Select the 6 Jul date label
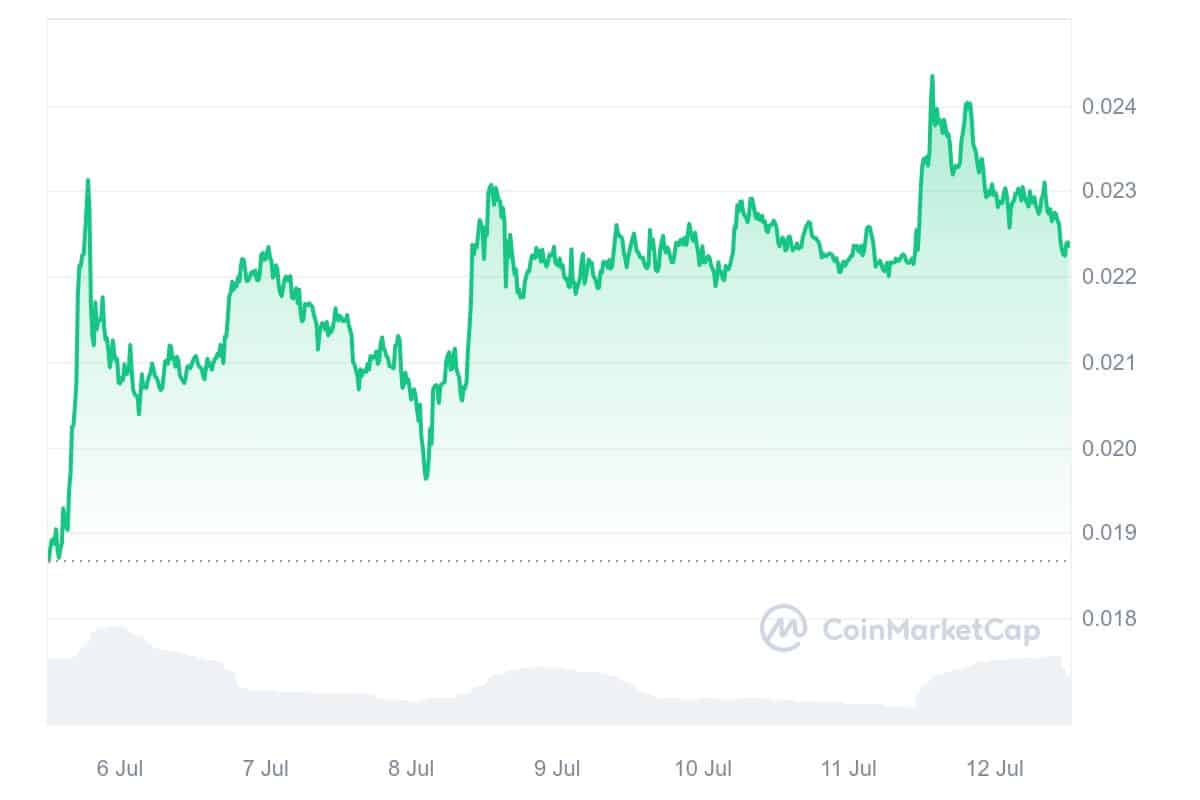 (118, 768)
